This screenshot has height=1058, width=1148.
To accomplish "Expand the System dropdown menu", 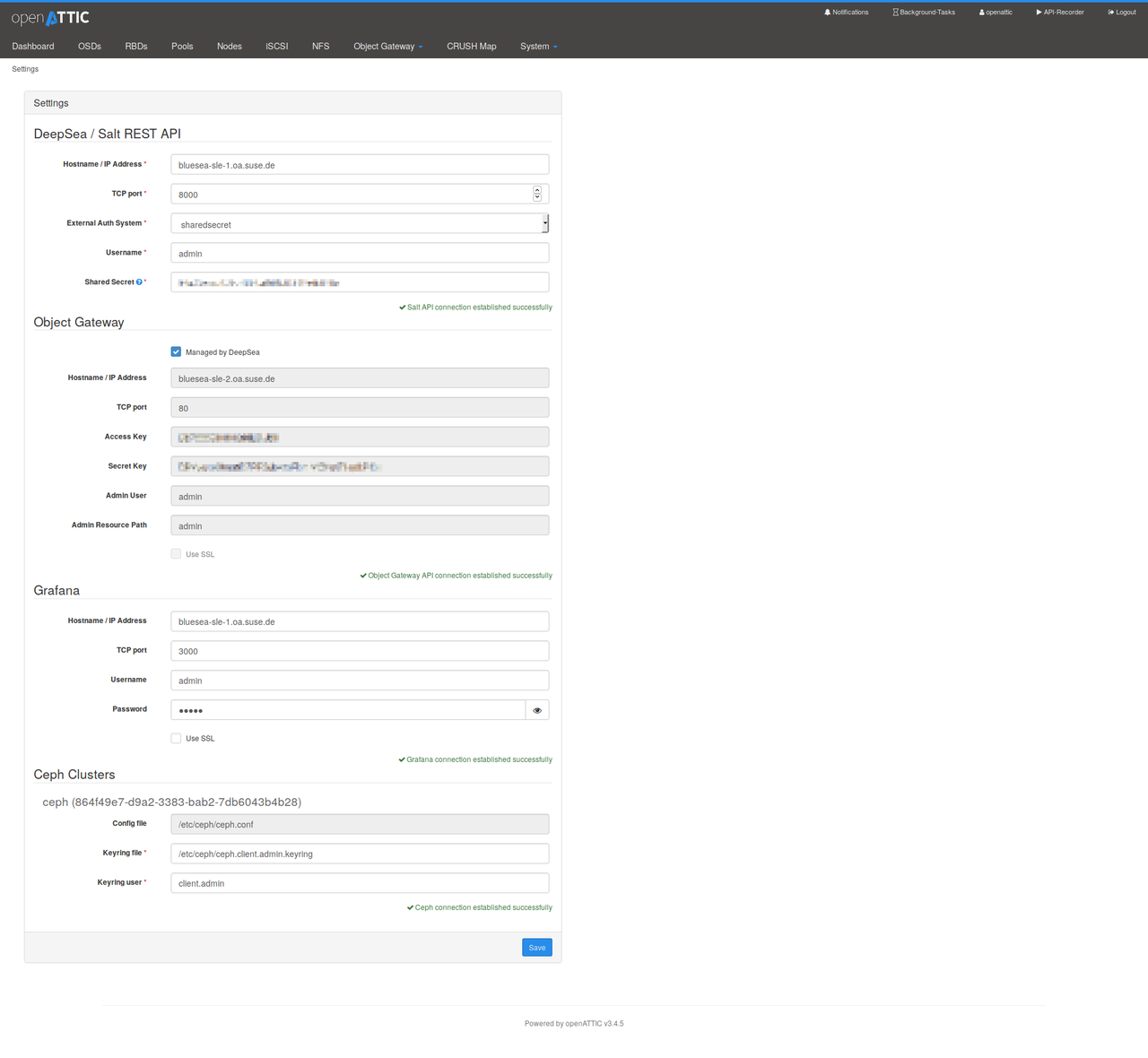I will pos(538,47).
